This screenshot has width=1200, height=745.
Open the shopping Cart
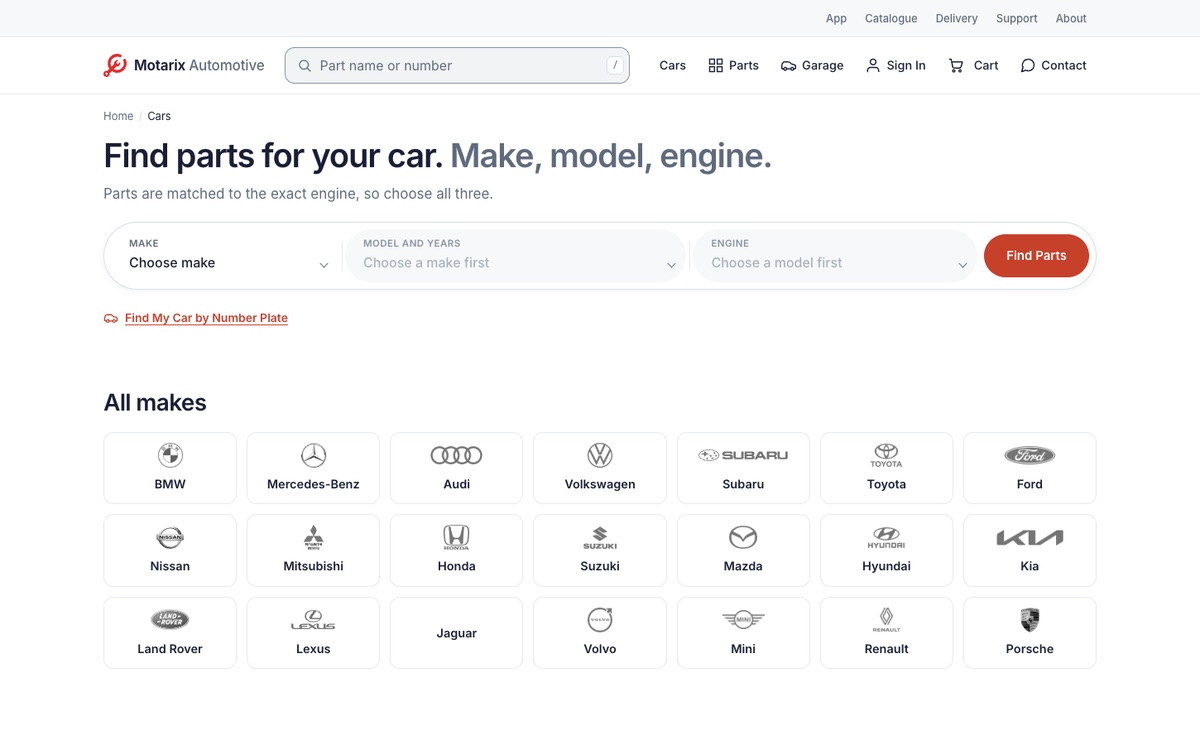pyautogui.click(x=973, y=65)
